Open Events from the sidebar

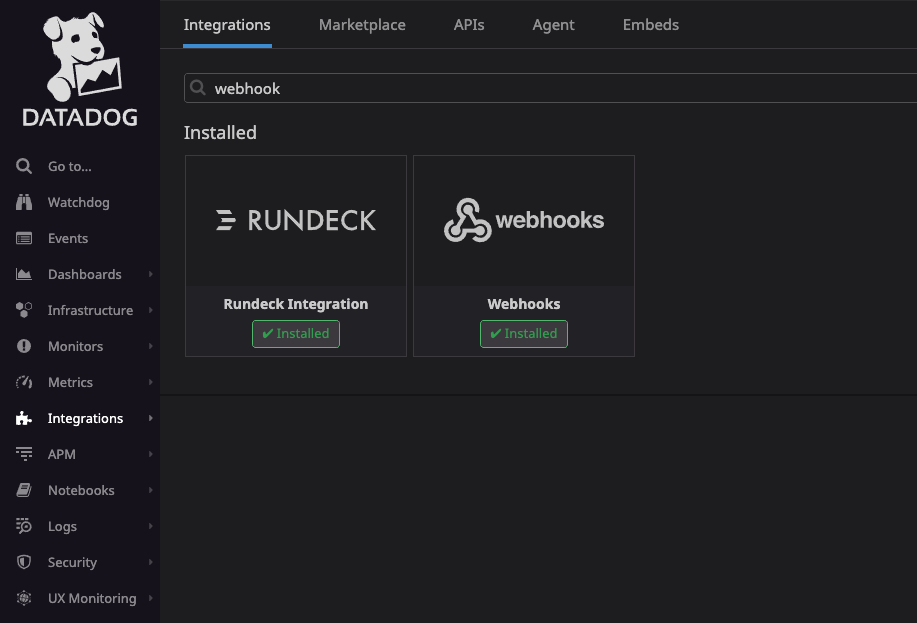[68, 238]
